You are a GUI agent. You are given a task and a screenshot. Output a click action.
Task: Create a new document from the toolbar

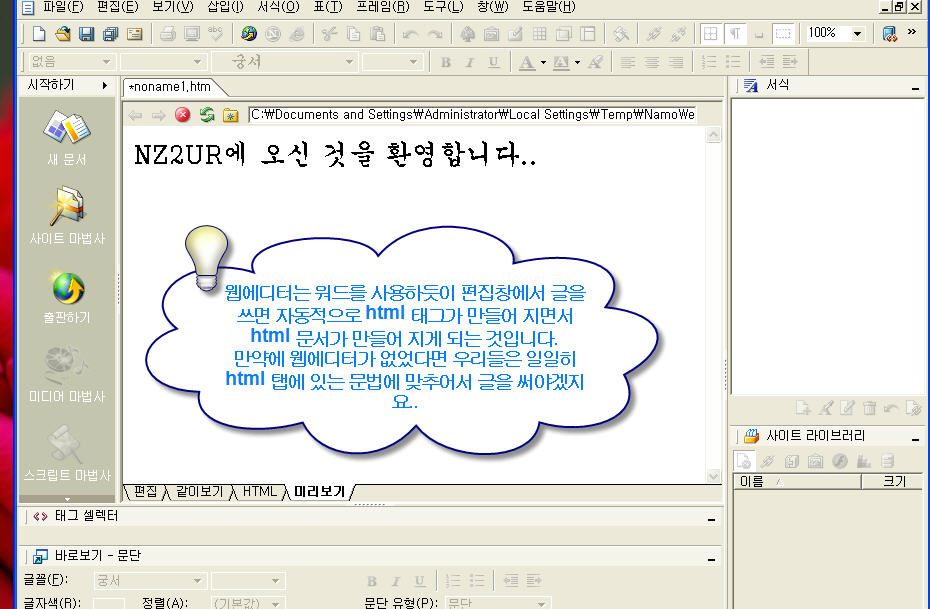click(39, 33)
